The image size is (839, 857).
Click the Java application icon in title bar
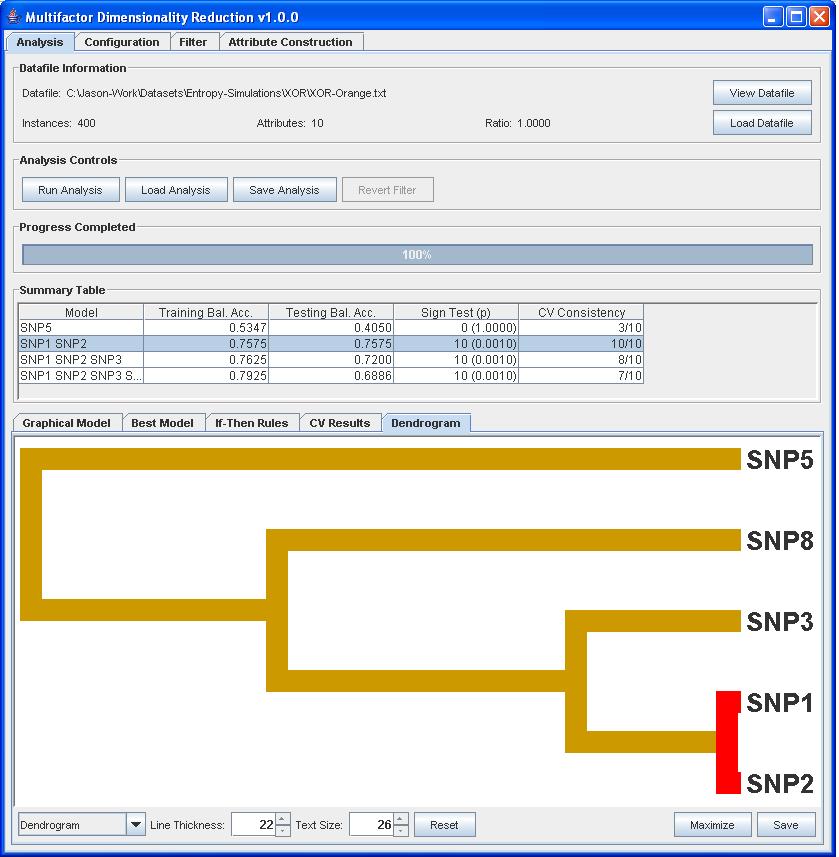(14, 17)
